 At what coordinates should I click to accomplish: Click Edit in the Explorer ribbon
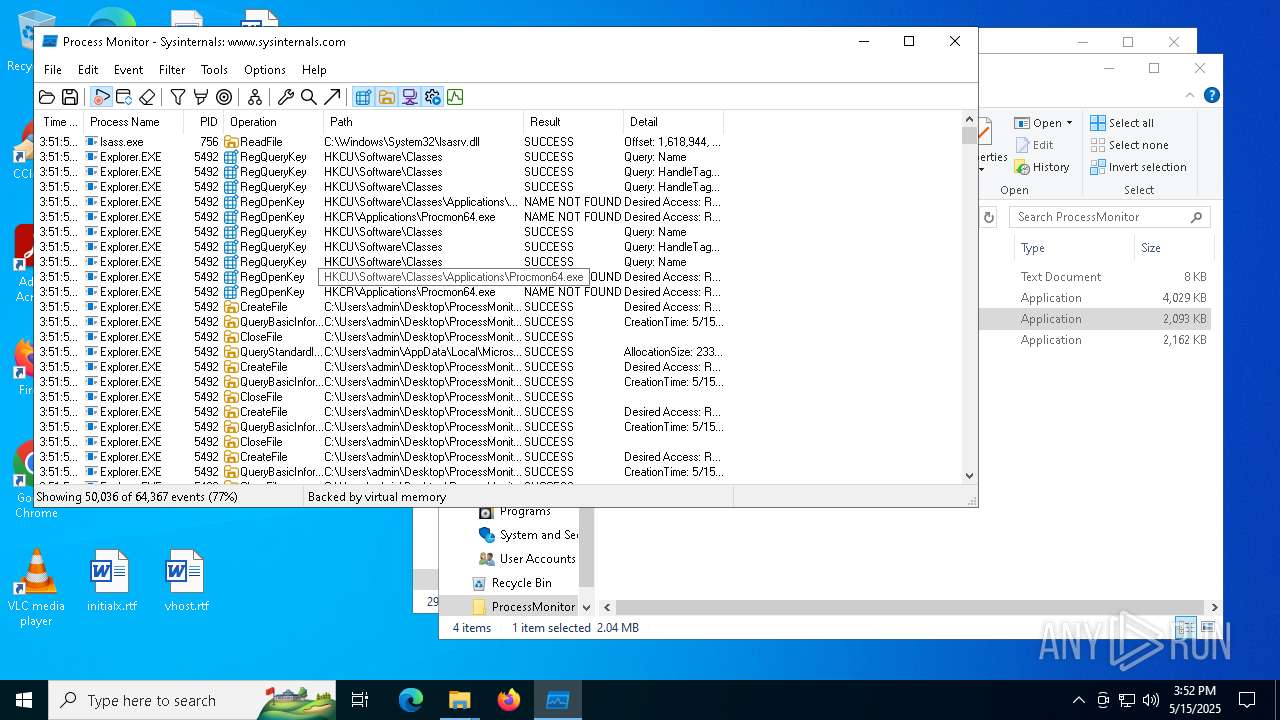(1033, 145)
